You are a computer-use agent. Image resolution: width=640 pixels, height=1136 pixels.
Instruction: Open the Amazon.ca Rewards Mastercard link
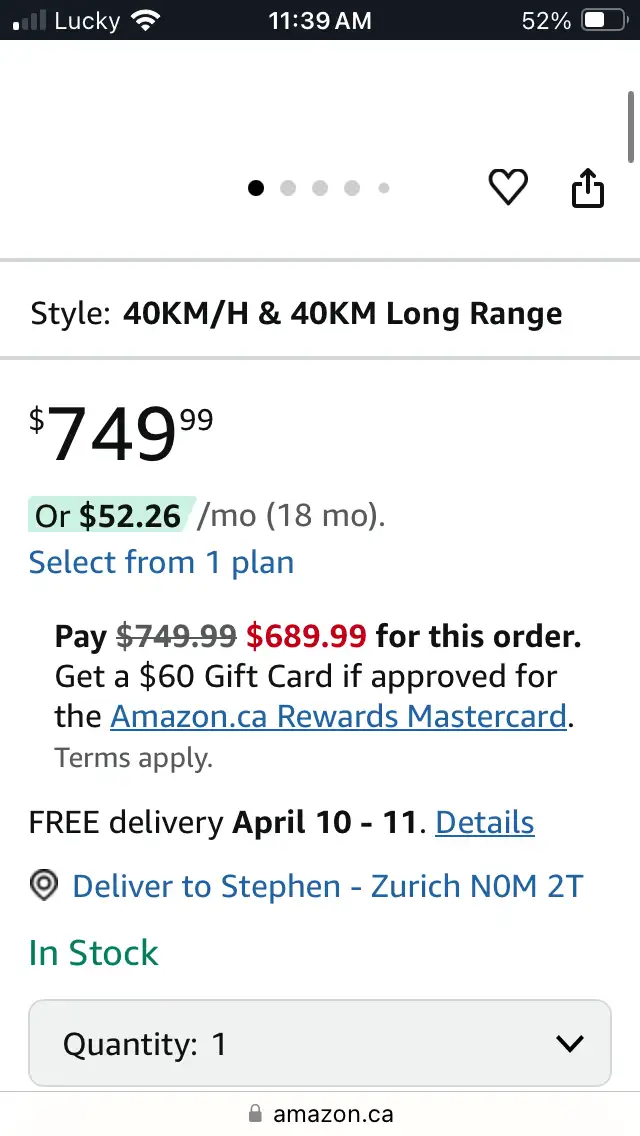[x=338, y=716]
